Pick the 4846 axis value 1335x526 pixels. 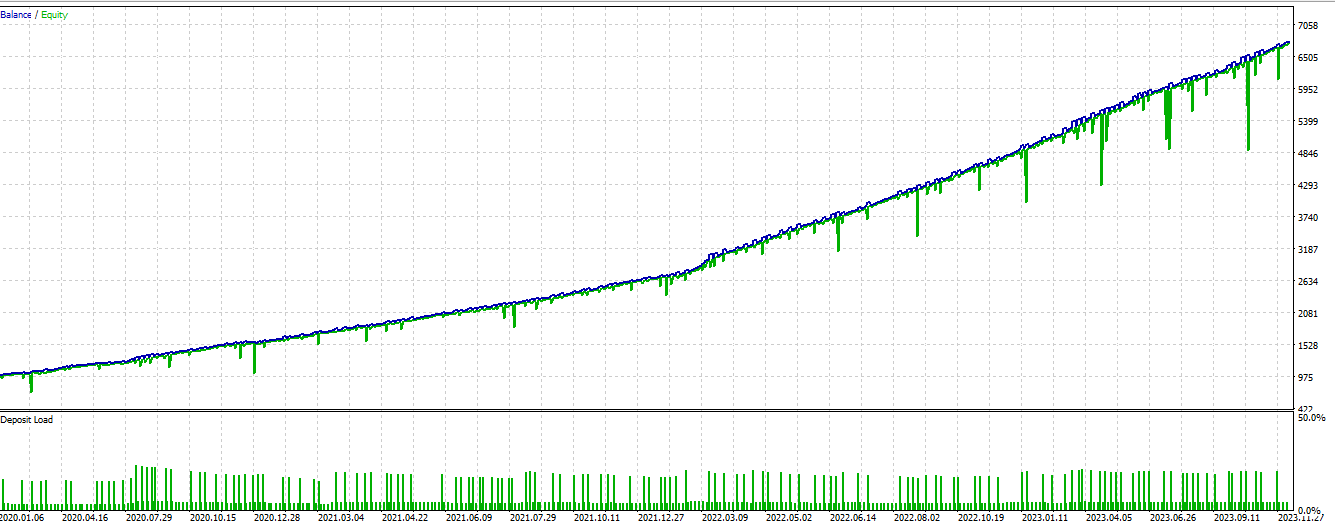click(1308, 153)
